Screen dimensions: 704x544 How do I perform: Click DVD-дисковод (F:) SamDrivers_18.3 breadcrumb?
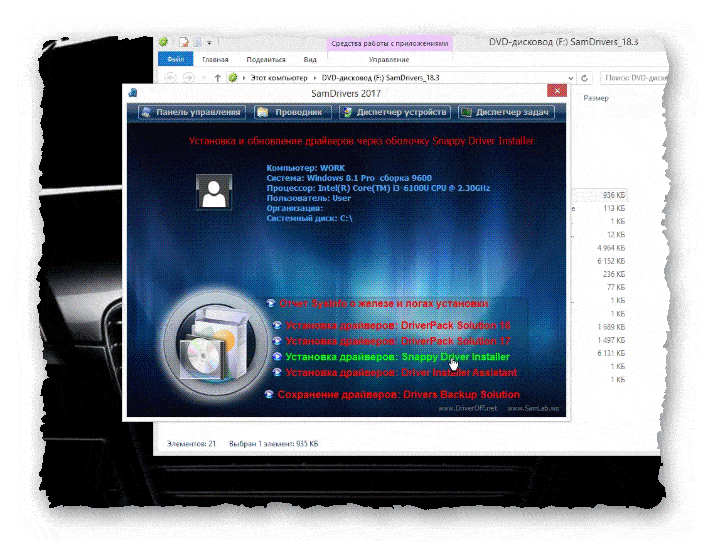pyautogui.click(x=381, y=78)
